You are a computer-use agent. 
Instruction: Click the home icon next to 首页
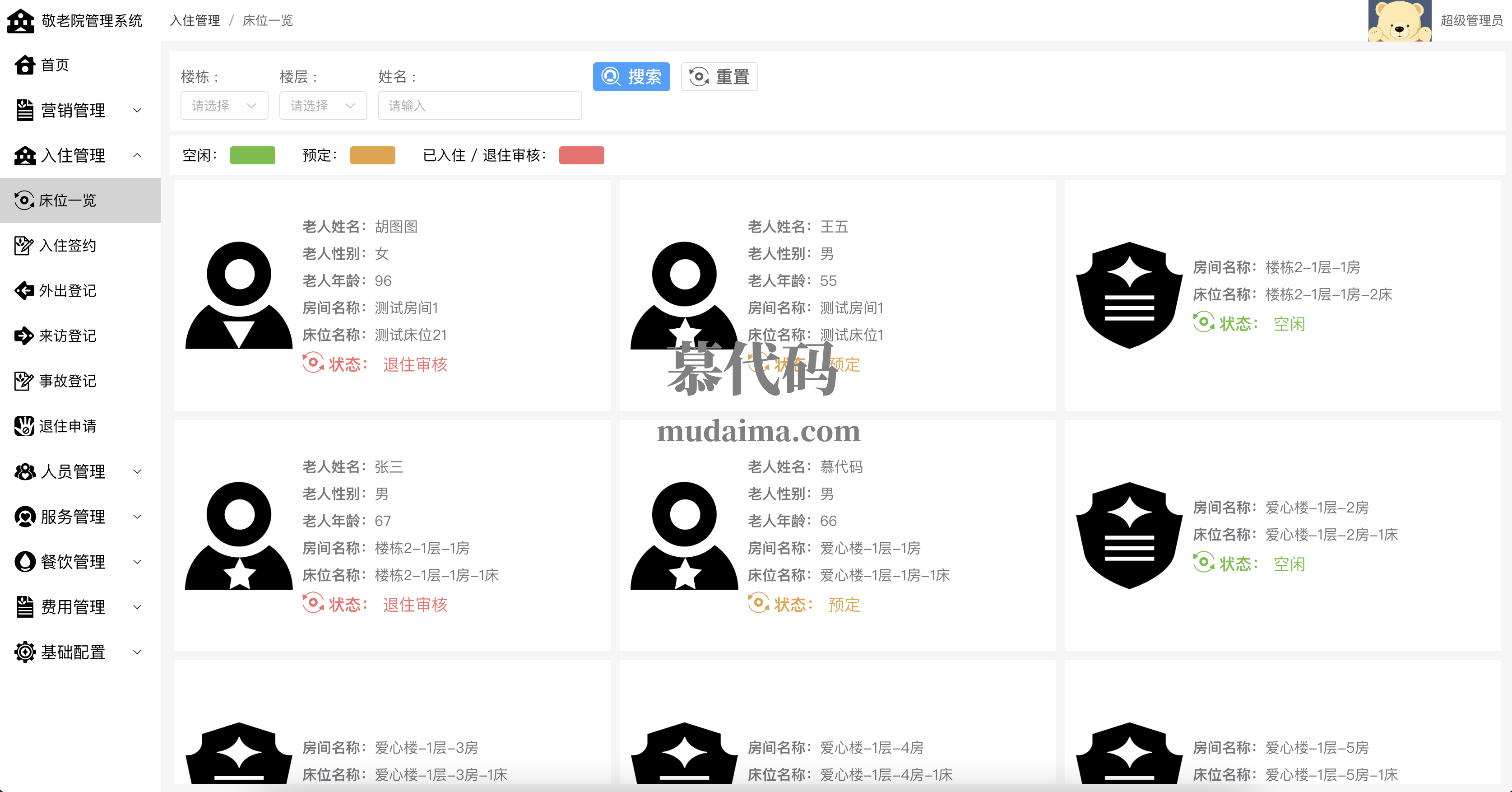pyautogui.click(x=25, y=65)
